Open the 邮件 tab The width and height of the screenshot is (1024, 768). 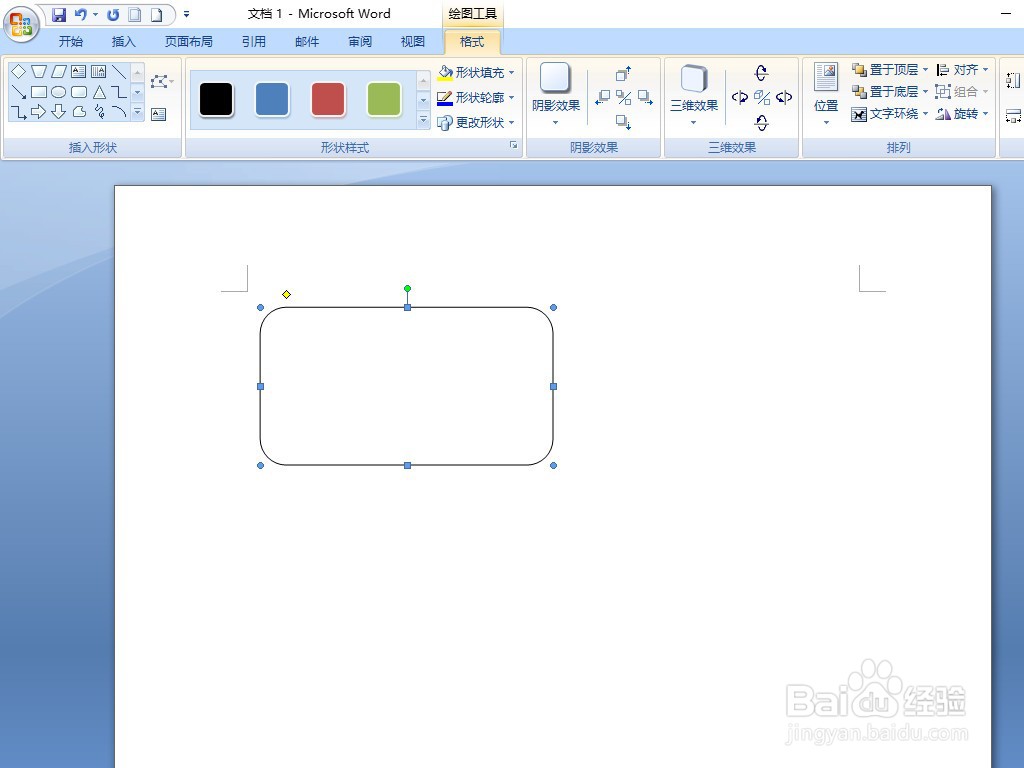307,42
